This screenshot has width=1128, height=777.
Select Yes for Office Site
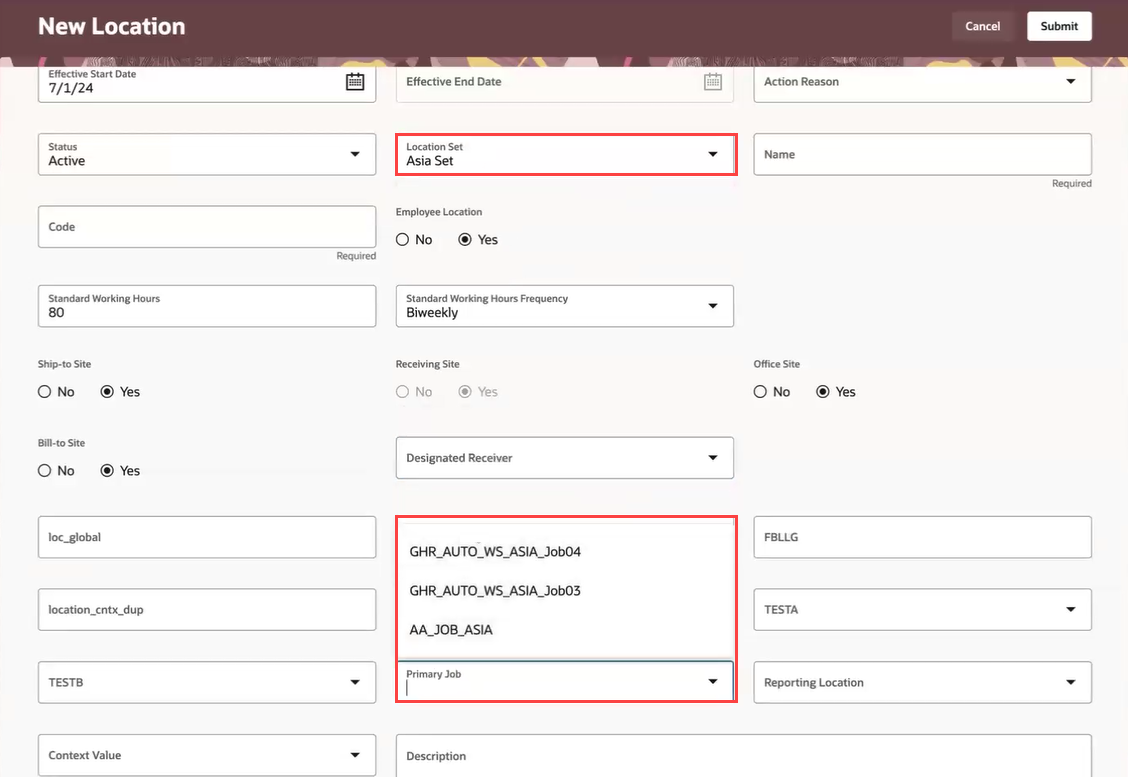click(x=823, y=391)
